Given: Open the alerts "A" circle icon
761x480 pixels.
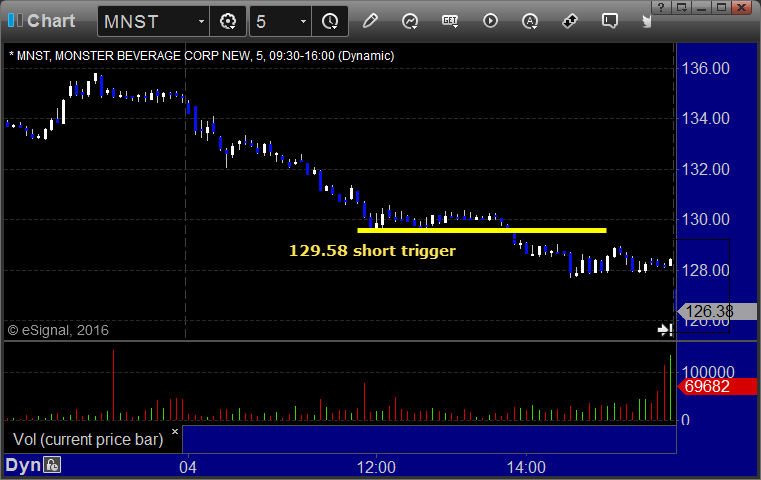Looking at the screenshot, I should coord(530,21).
